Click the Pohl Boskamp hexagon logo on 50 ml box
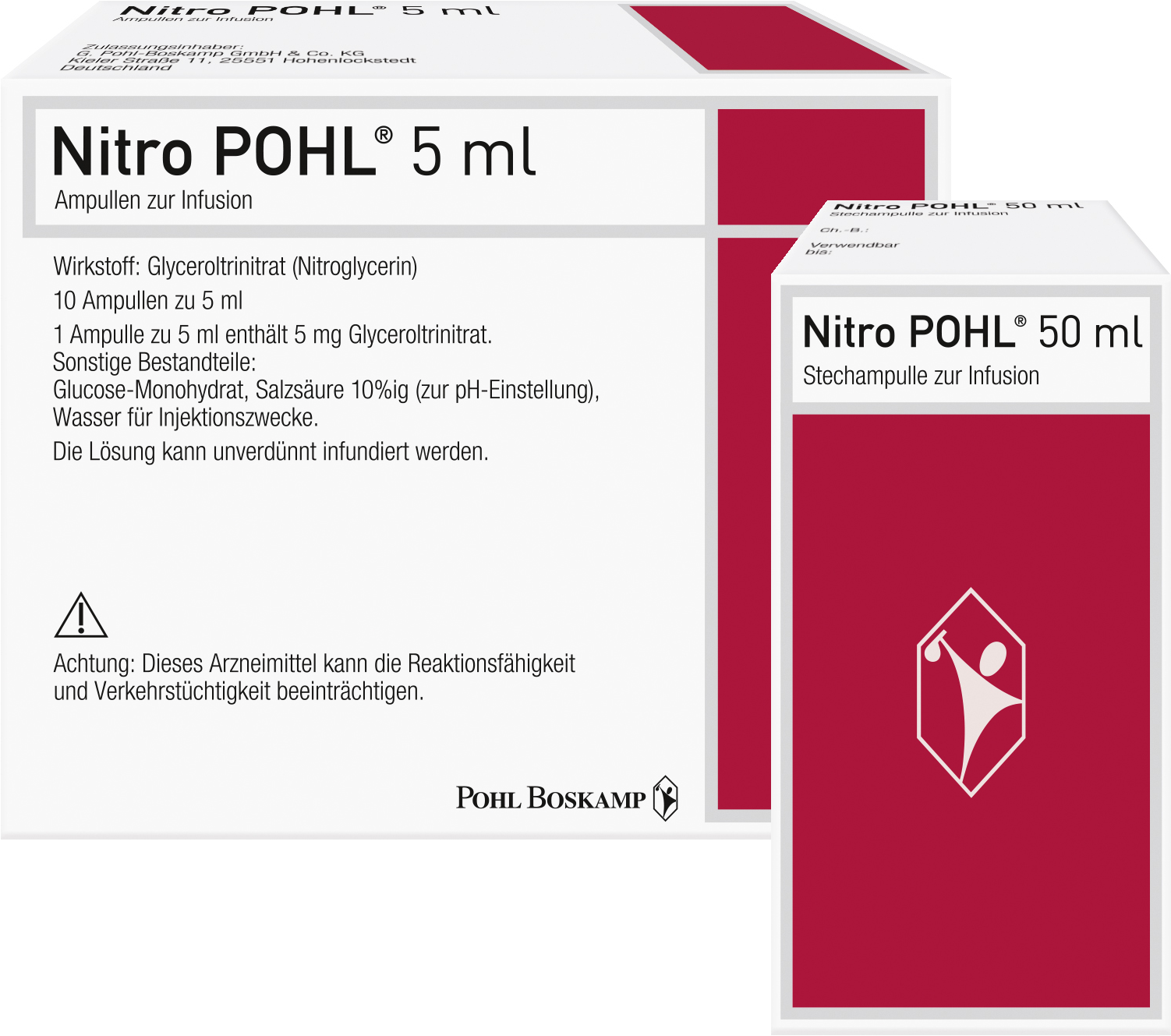Screen dimensions: 1171x1036 (x=971, y=692)
